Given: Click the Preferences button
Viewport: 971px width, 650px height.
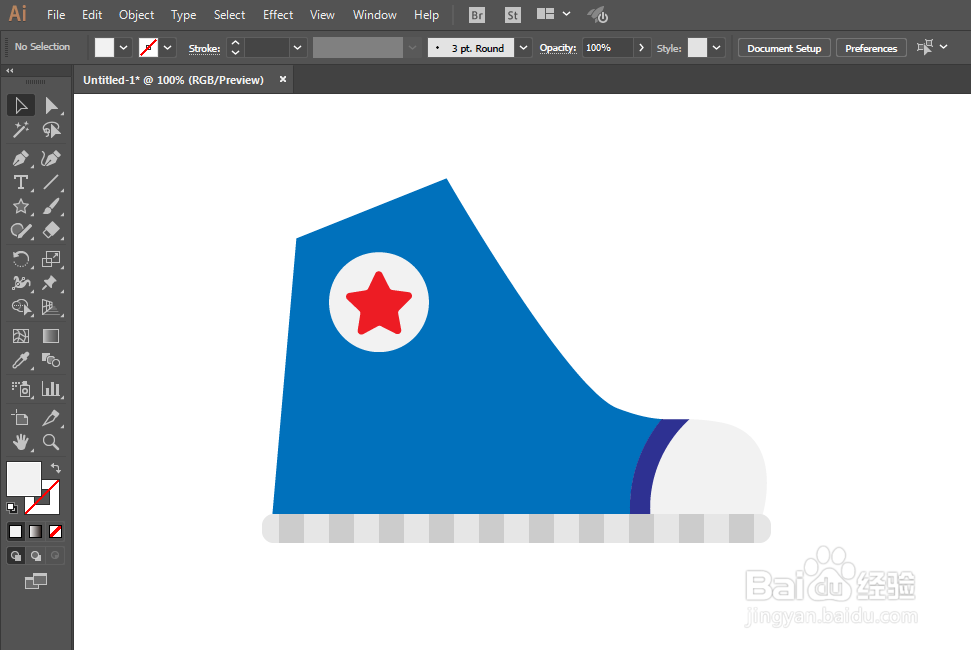Looking at the screenshot, I should click(871, 48).
